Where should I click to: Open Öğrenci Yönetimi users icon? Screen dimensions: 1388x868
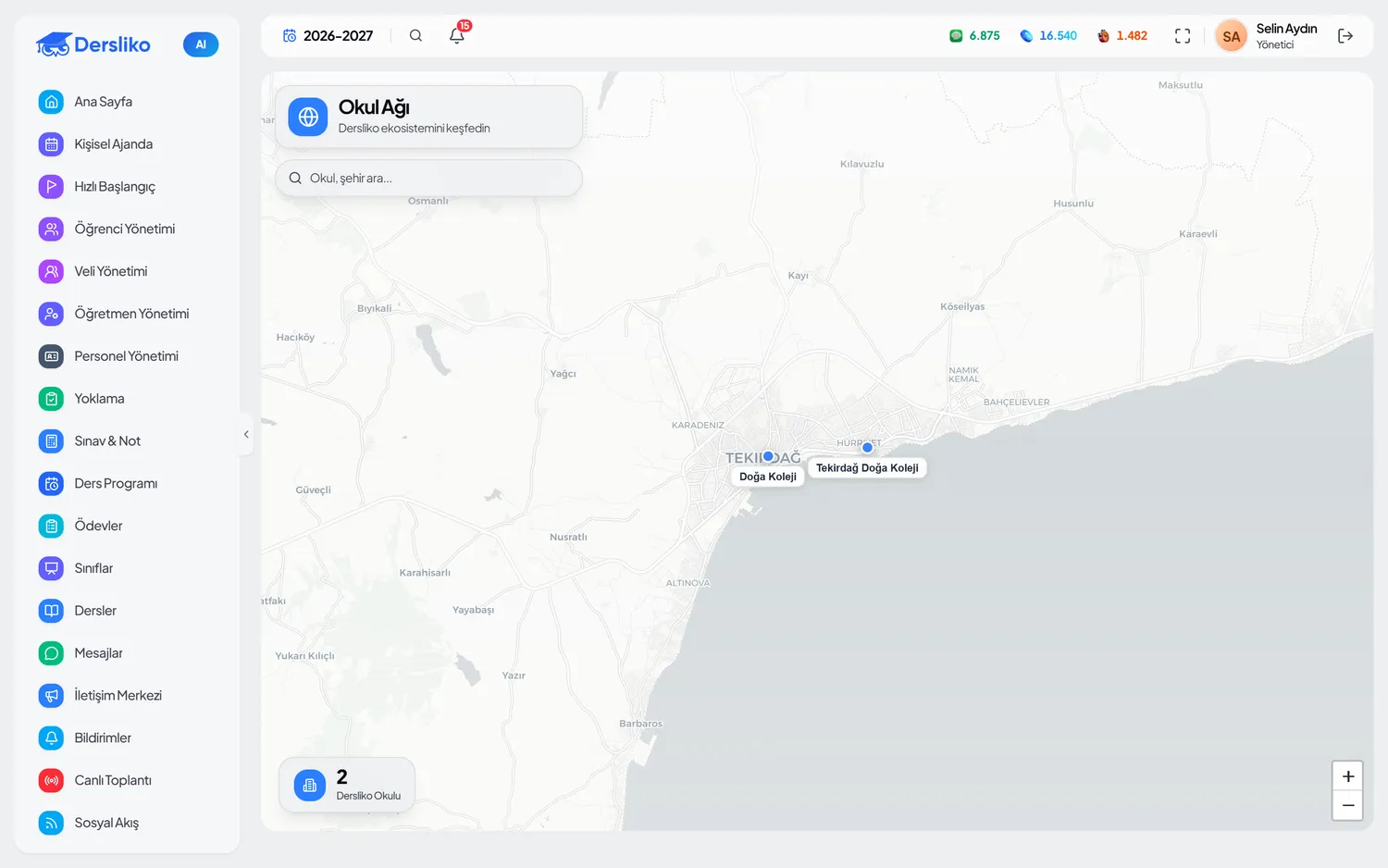tap(52, 229)
